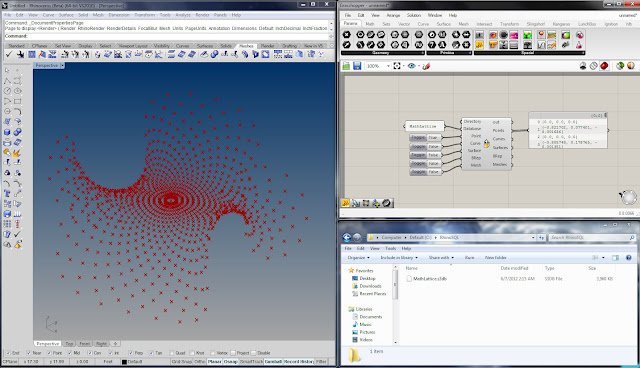The height and width of the screenshot is (368, 640).
Task: Click the Back arrow in the Explorer window
Action: tap(347, 237)
